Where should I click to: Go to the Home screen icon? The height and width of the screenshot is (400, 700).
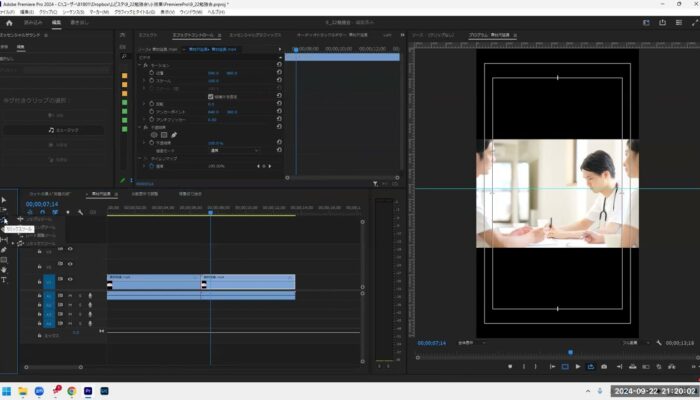[x=9, y=23]
